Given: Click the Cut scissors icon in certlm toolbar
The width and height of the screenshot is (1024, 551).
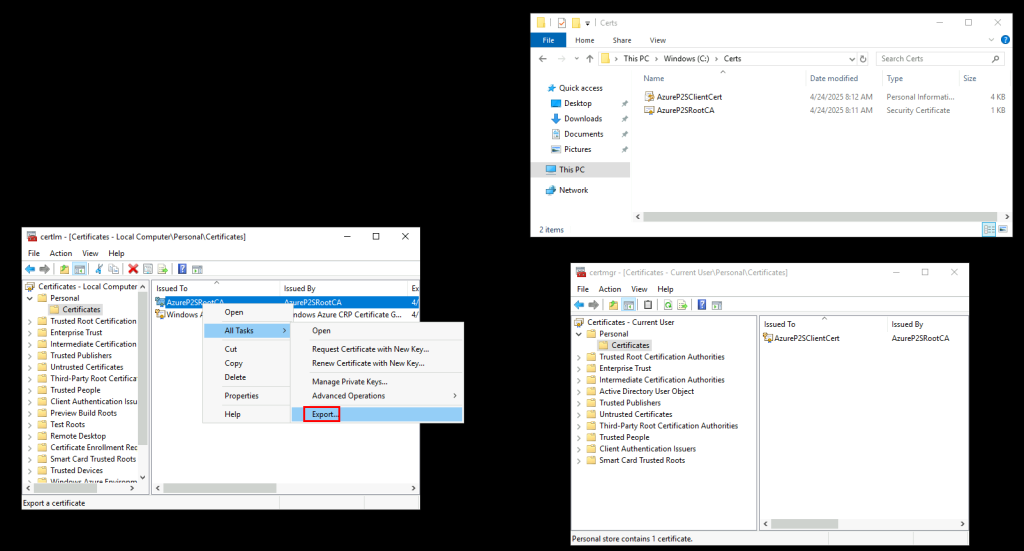Looking at the screenshot, I should pos(100,269).
